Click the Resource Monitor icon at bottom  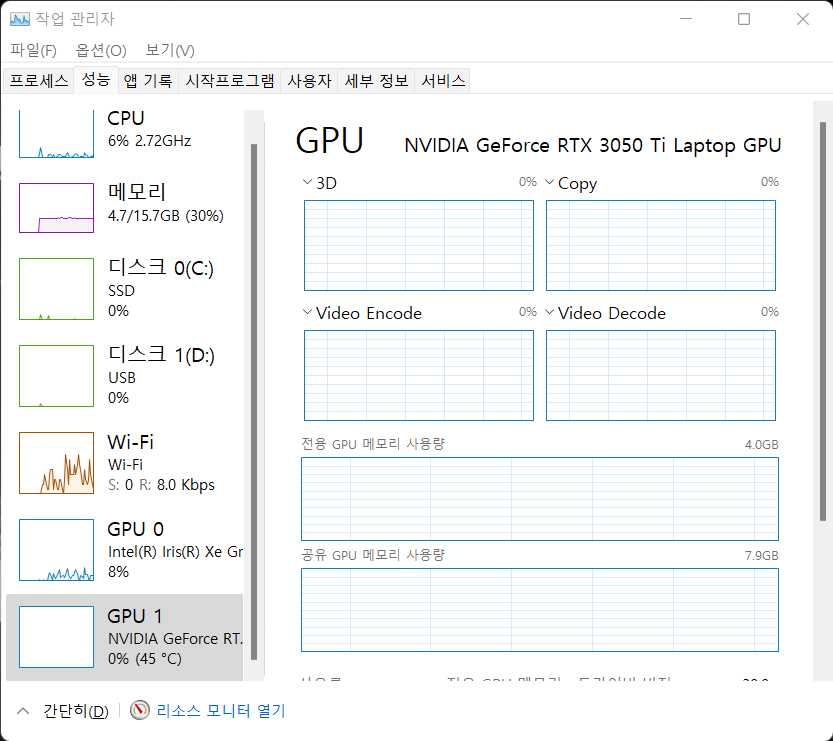tap(140, 711)
